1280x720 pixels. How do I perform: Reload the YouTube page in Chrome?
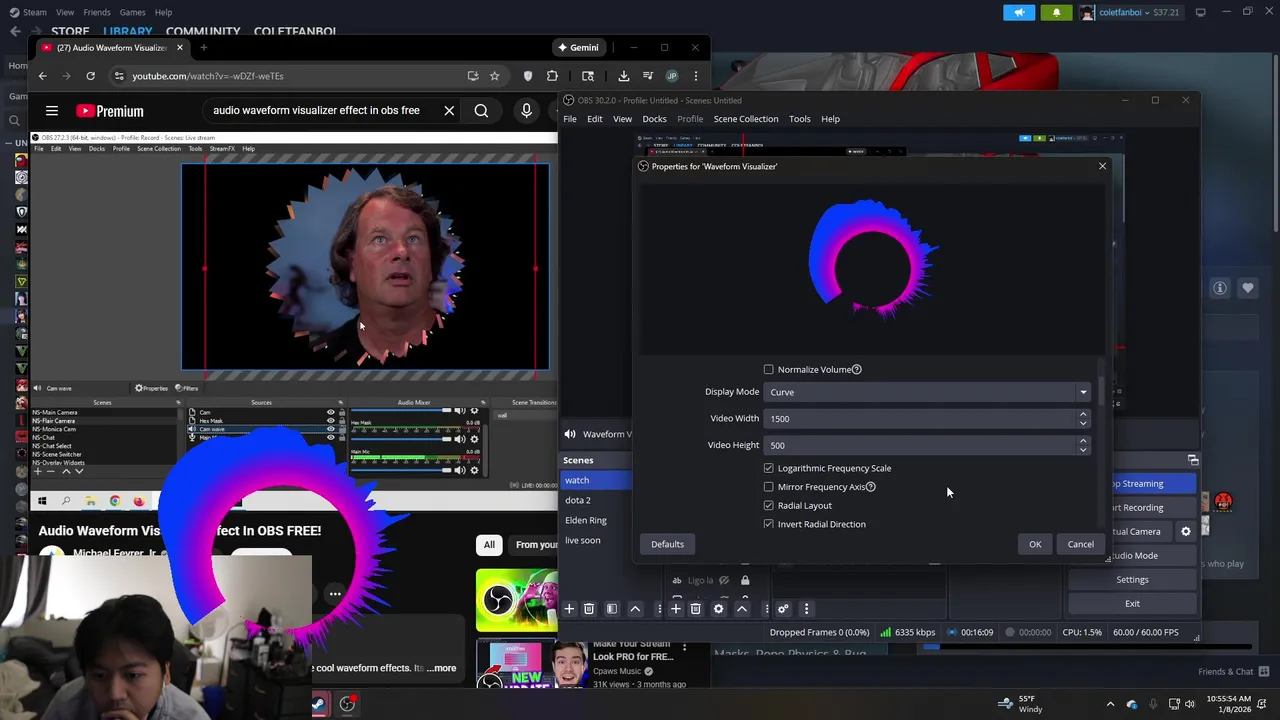[x=90, y=76]
